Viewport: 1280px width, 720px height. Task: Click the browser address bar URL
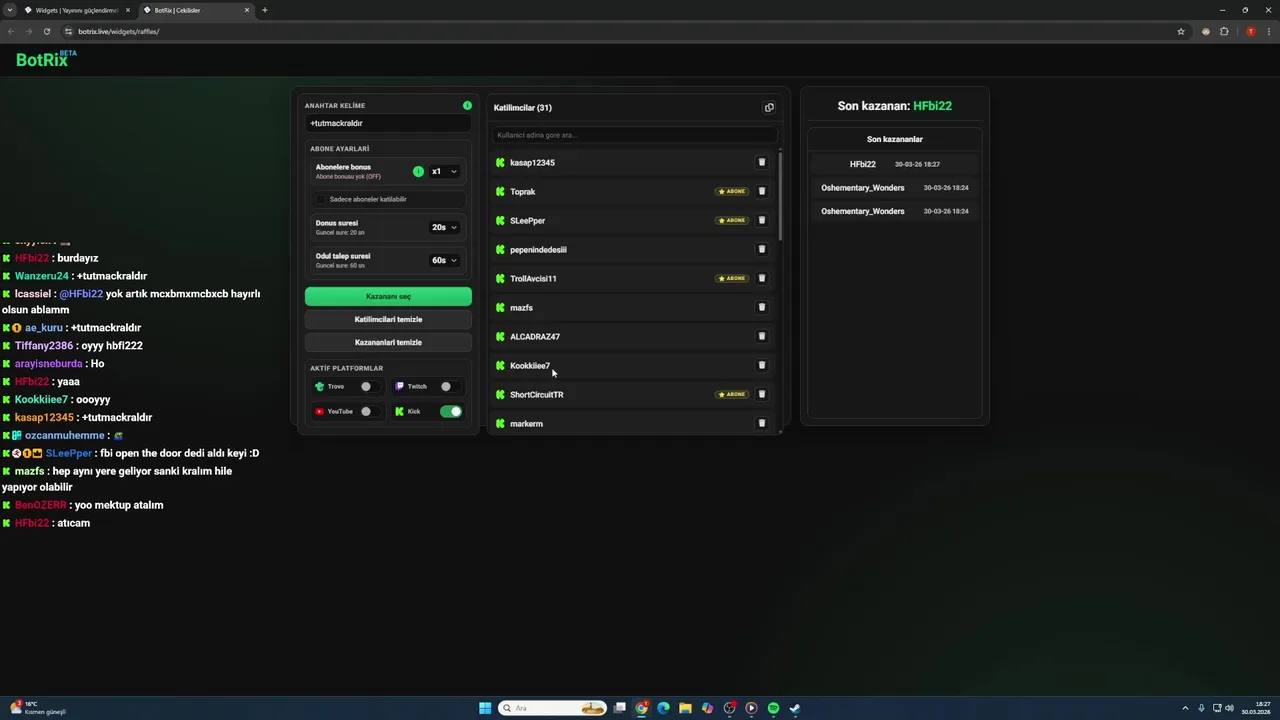point(118,31)
